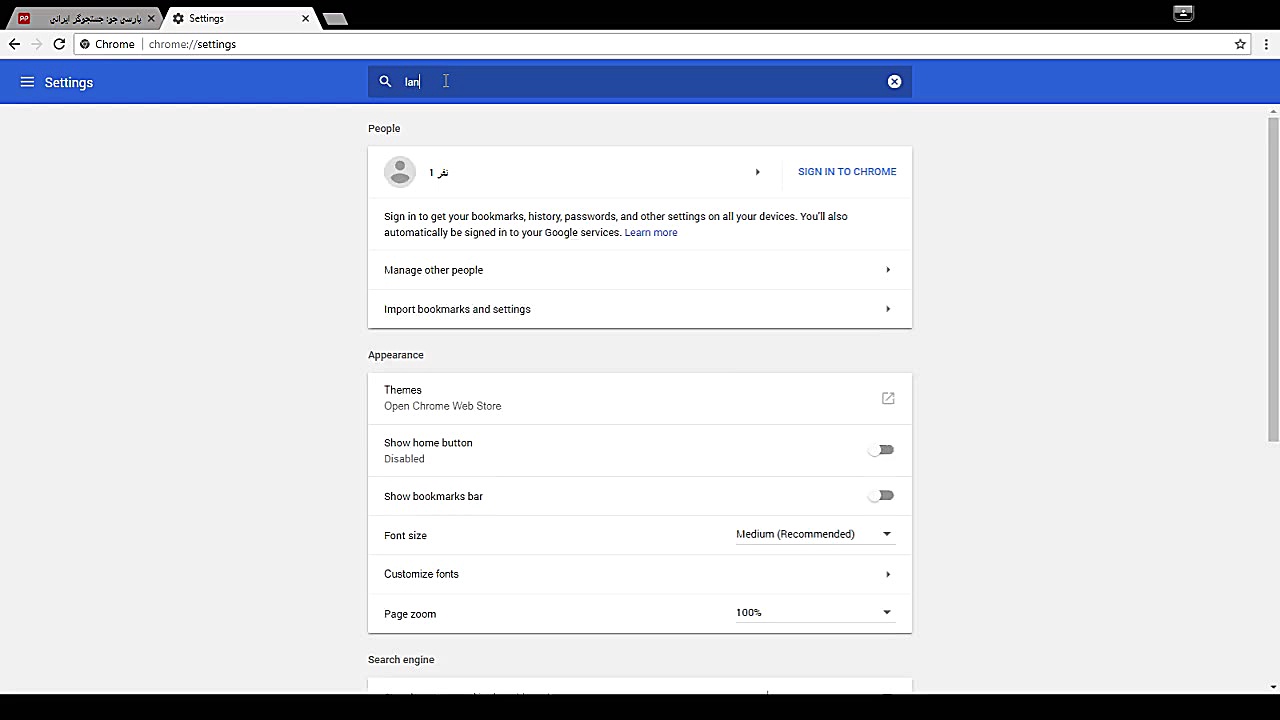
Task: Reload the current page
Action: 59,44
